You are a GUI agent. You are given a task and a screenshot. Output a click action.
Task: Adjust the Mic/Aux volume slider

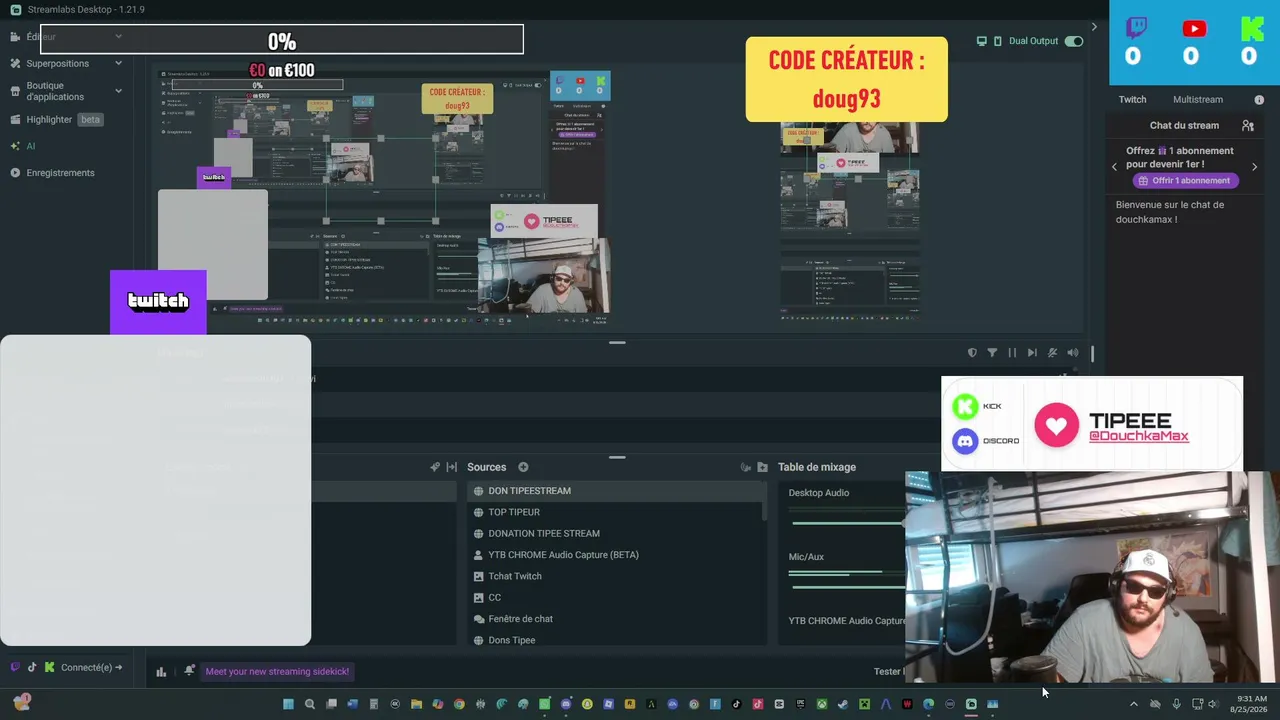tap(847, 586)
